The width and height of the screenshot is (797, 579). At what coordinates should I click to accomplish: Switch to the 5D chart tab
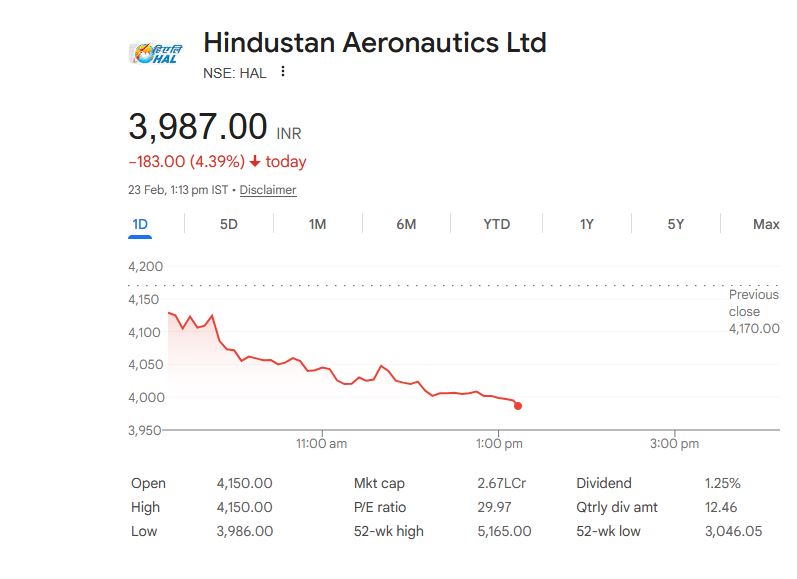pyautogui.click(x=228, y=224)
